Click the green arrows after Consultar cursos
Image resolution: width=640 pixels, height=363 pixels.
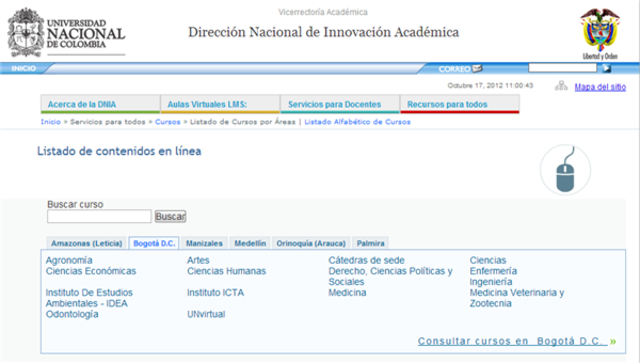(x=613, y=342)
